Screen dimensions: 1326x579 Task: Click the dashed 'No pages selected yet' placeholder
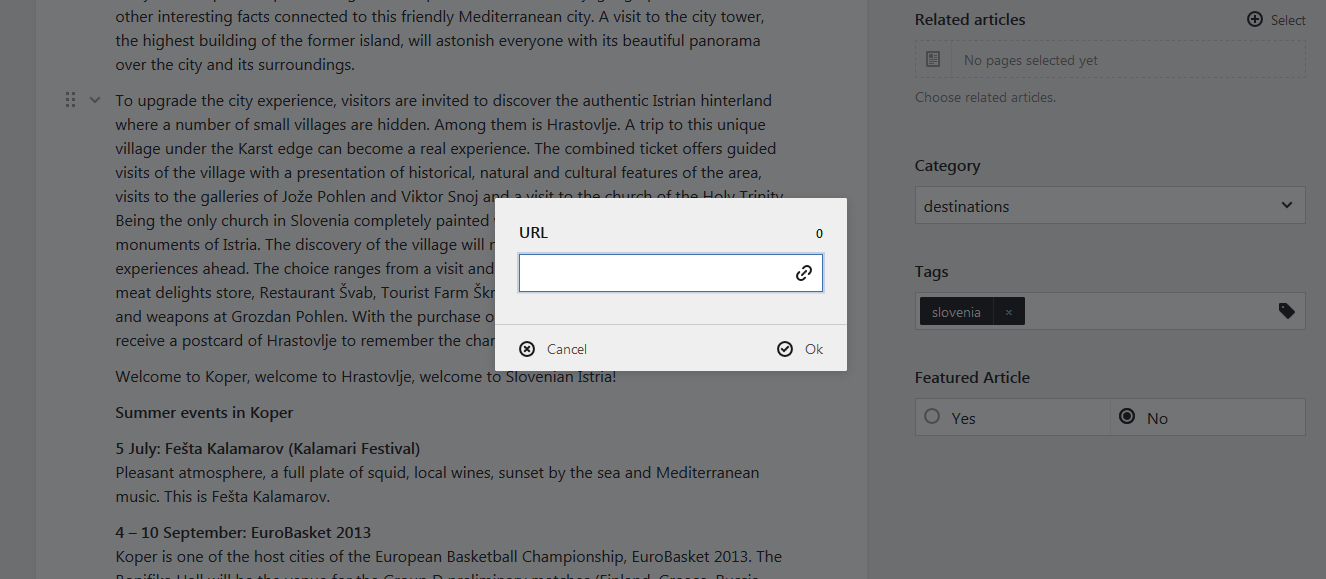click(x=1110, y=58)
